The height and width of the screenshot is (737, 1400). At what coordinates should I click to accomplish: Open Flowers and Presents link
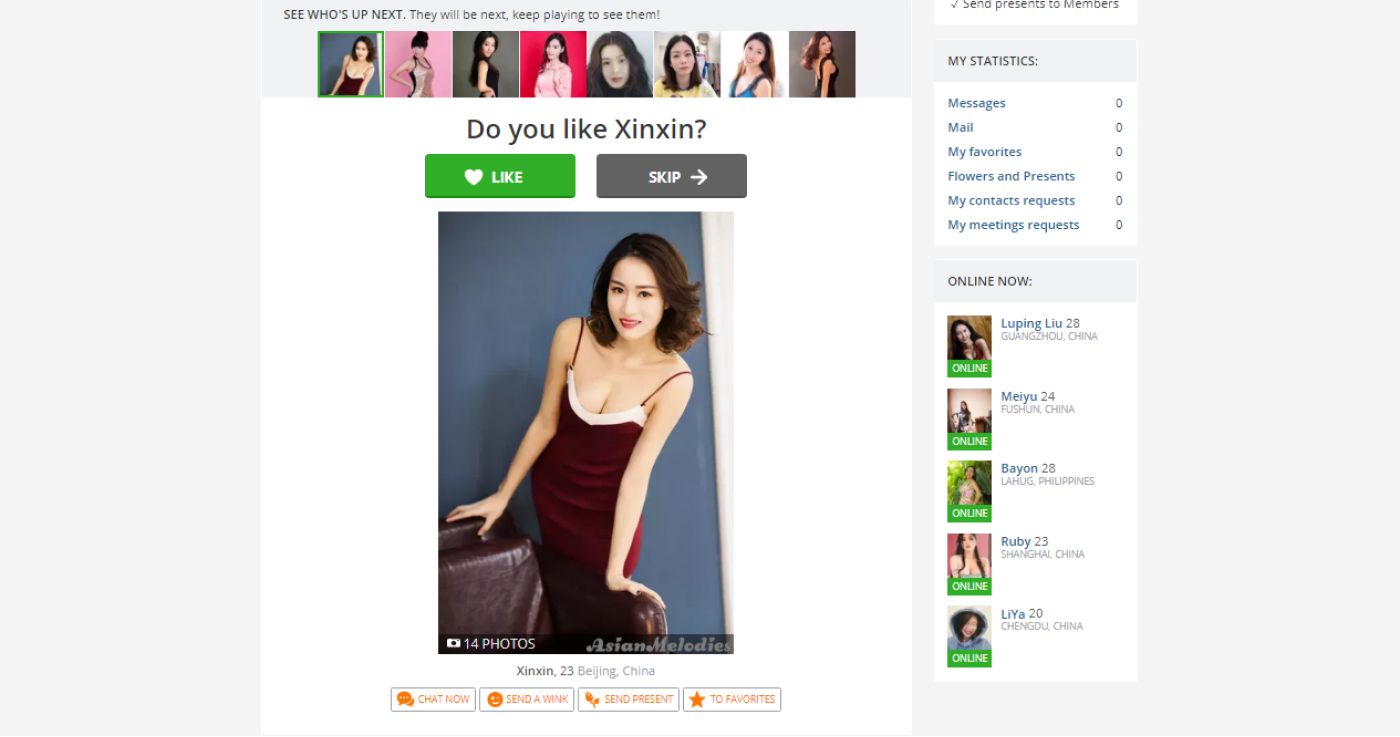pyautogui.click(x=1011, y=176)
